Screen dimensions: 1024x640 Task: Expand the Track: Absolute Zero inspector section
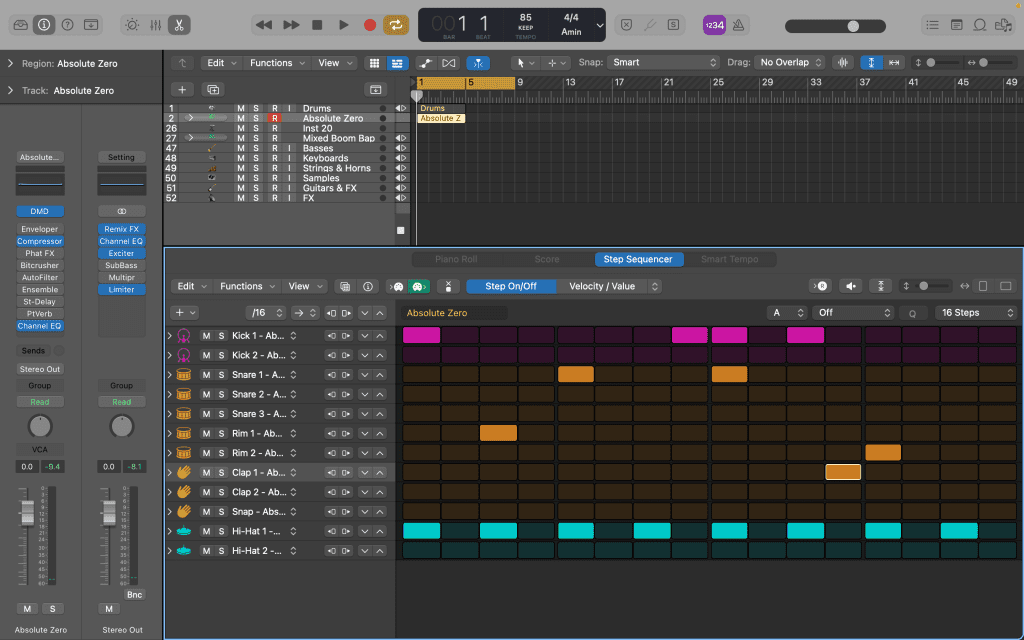tap(10, 90)
